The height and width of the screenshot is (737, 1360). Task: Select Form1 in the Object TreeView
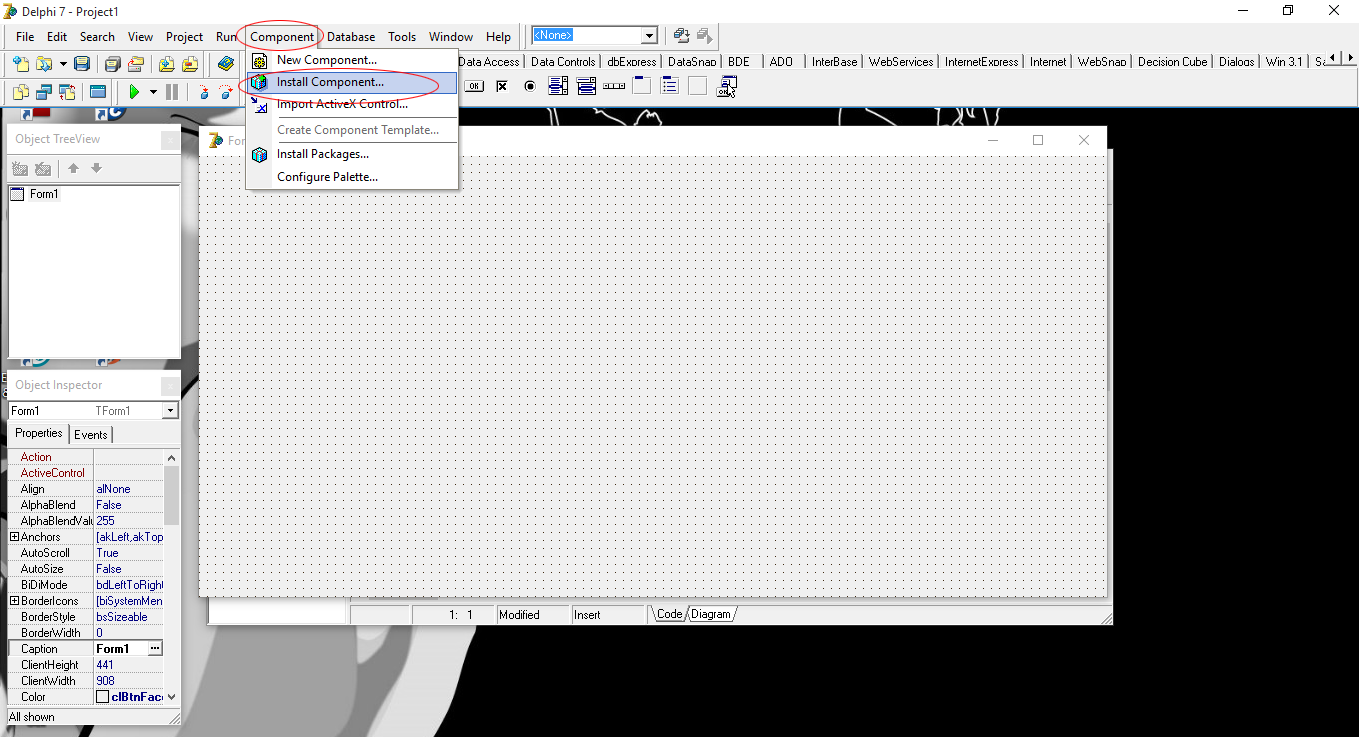(x=44, y=194)
